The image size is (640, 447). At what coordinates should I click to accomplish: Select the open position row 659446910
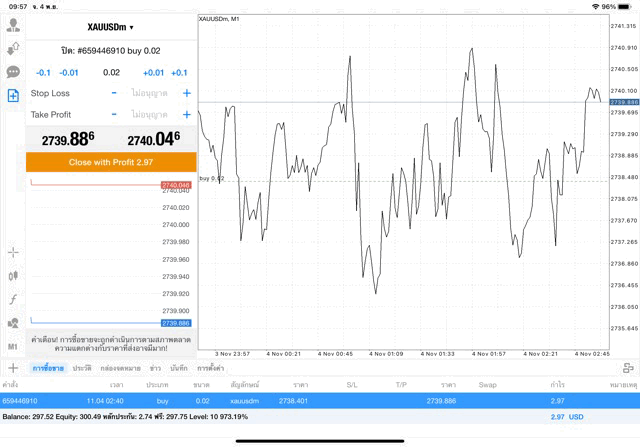pos(300,400)
